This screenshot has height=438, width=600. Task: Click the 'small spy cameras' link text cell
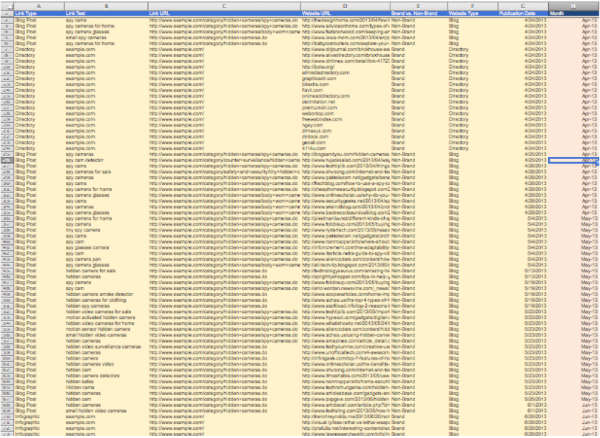tap(106, 38)
